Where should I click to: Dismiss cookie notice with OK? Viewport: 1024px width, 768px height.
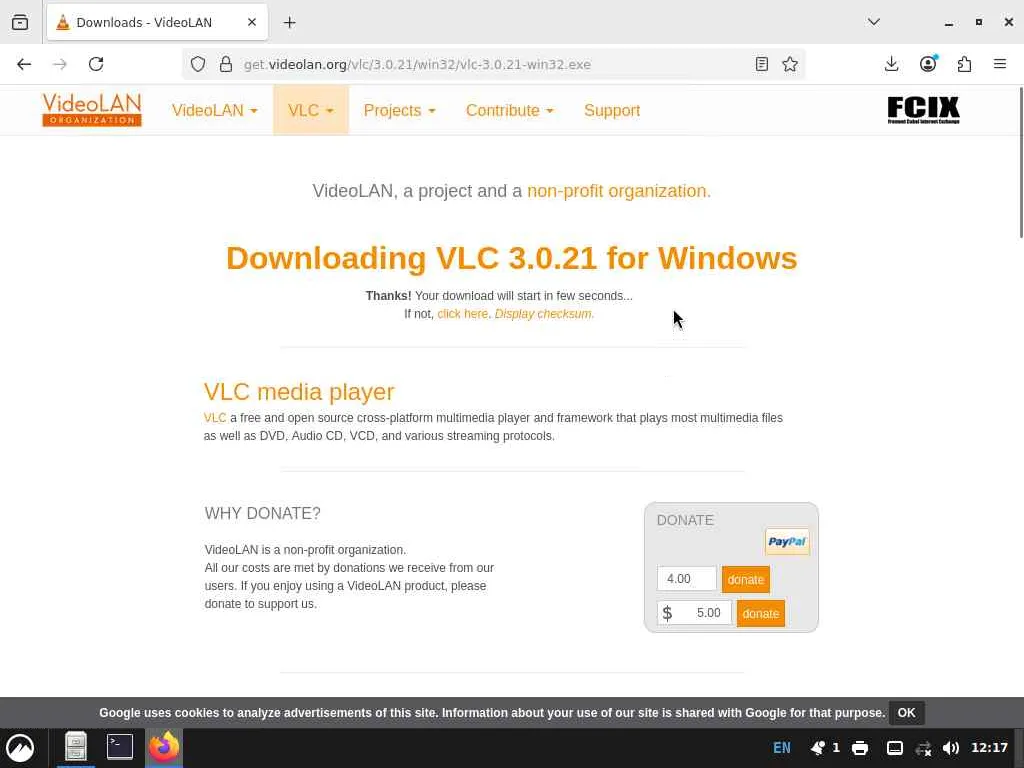(906, 712)
